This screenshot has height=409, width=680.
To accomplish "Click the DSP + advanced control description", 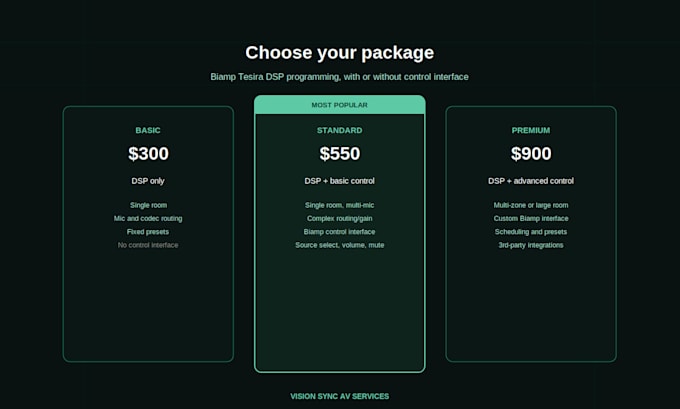I will point(531,181).
